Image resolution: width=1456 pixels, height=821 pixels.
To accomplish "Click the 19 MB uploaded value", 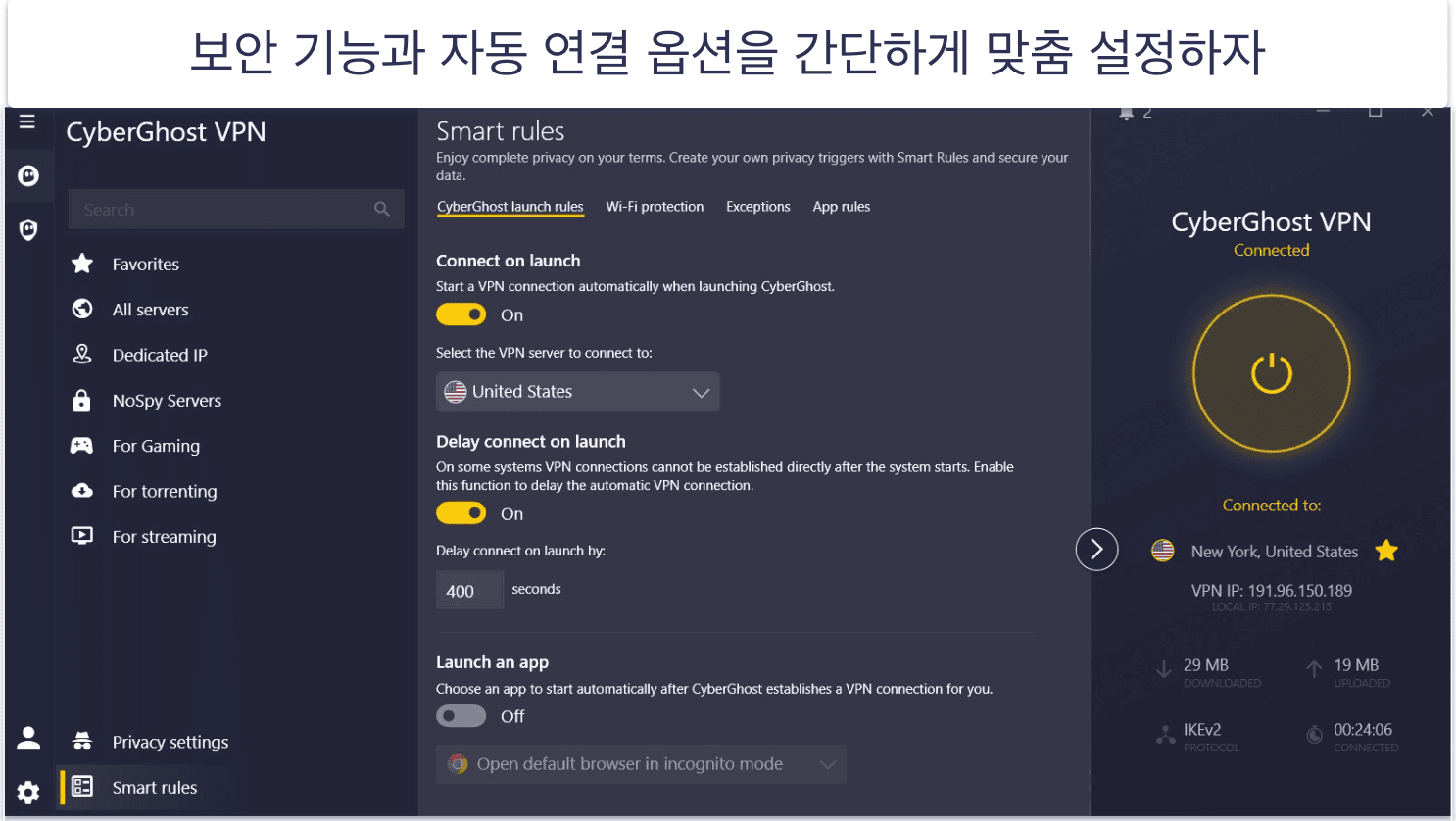I will (1355, 664).
